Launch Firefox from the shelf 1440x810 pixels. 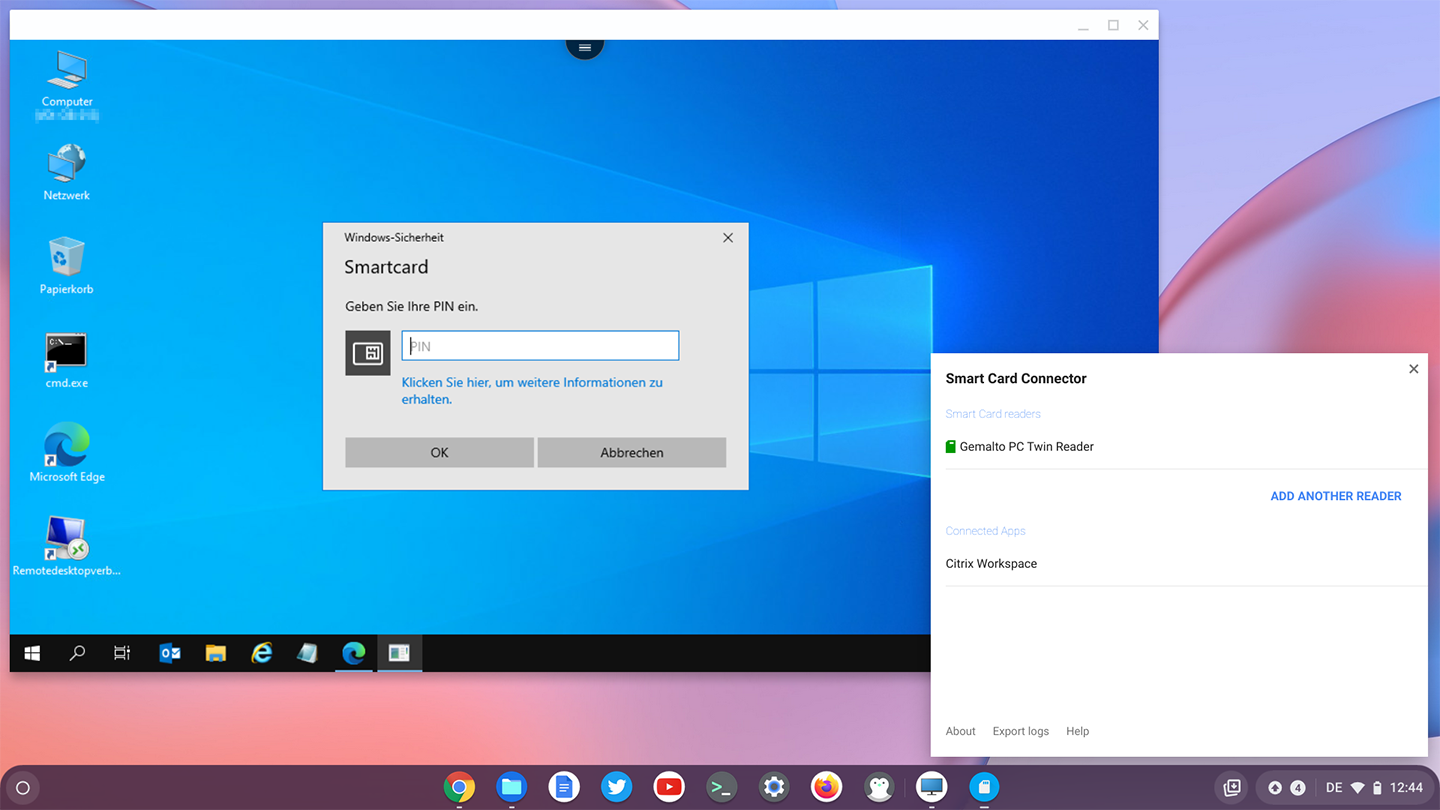pos(826,788)
